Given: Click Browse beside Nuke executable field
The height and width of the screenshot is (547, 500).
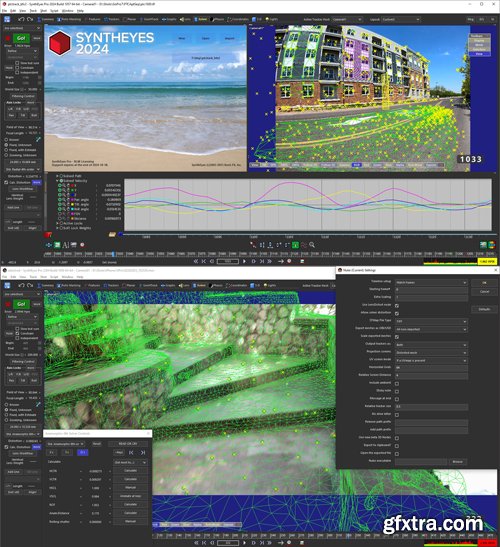Looking at the screenshot, I should tap(457, 462).
